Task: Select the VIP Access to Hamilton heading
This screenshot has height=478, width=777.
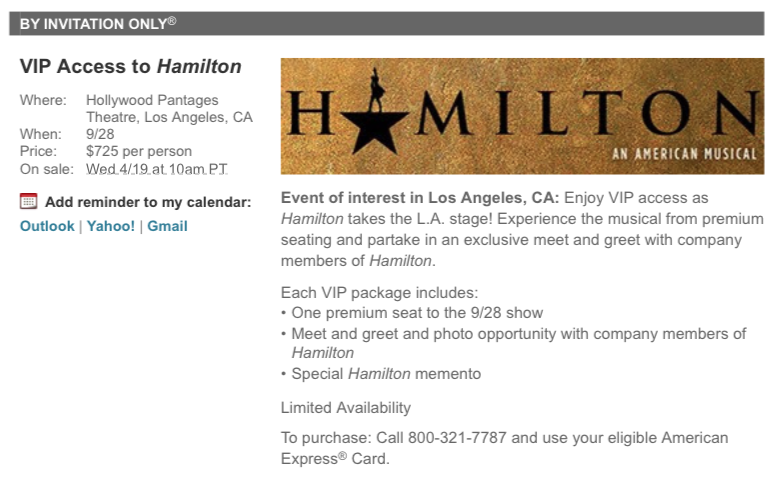Action: (x=130, y=67)
